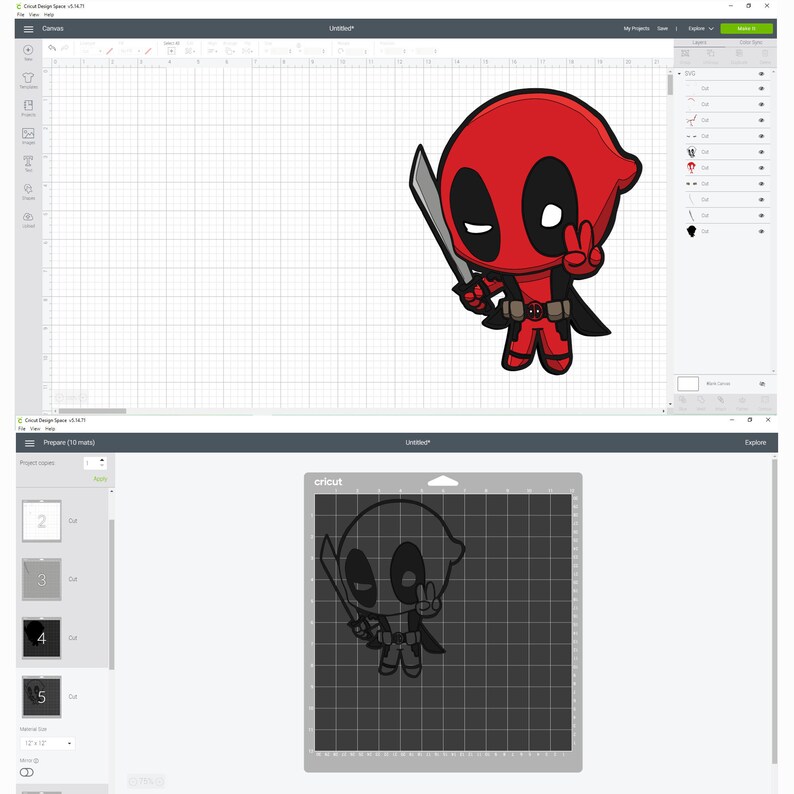Click the Group icon in Layers panel
Image resolution: width=794 pixels, height=794 pixels.
point(685,54)
